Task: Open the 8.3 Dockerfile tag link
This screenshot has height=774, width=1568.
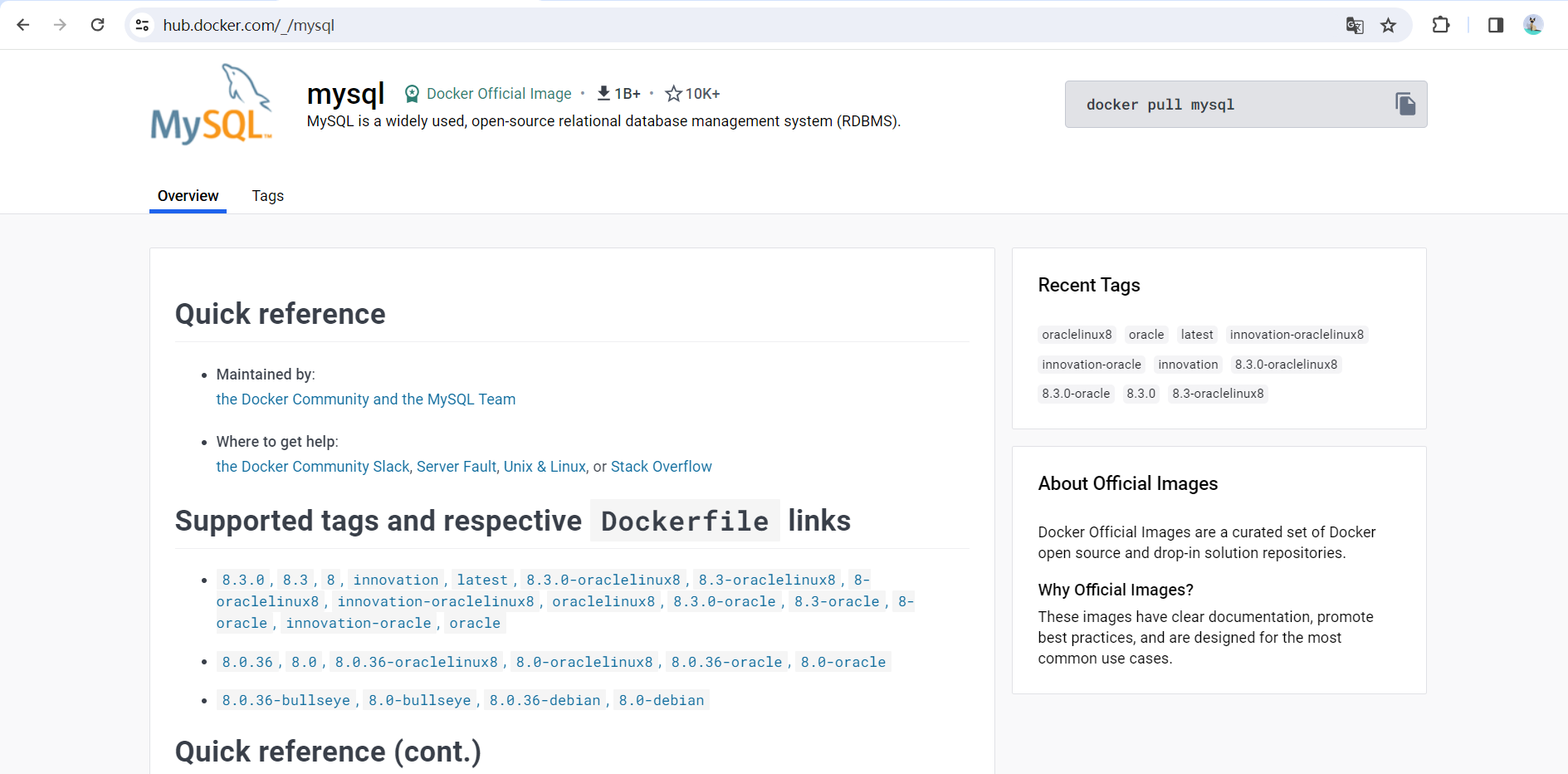Action: click(296, 580)
